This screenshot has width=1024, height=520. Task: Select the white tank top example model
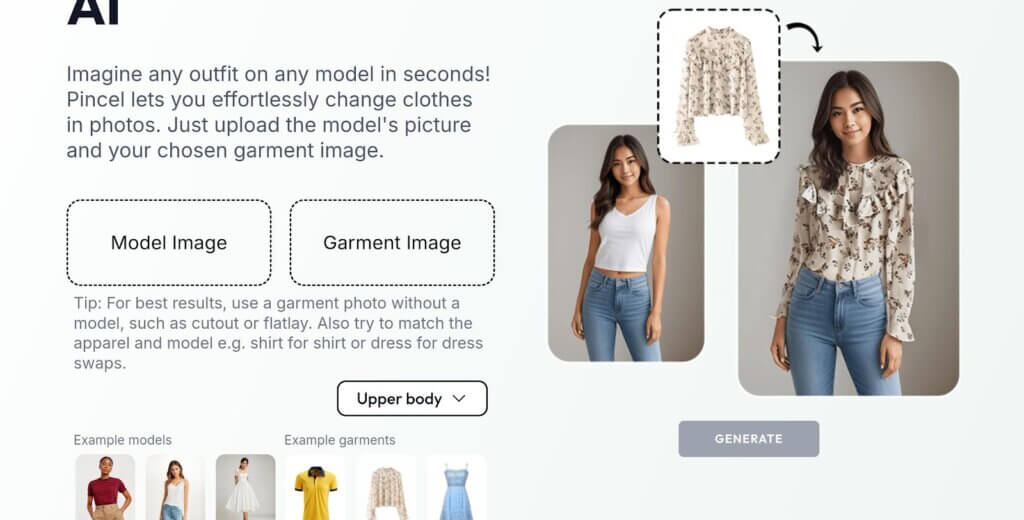point(175,487)
